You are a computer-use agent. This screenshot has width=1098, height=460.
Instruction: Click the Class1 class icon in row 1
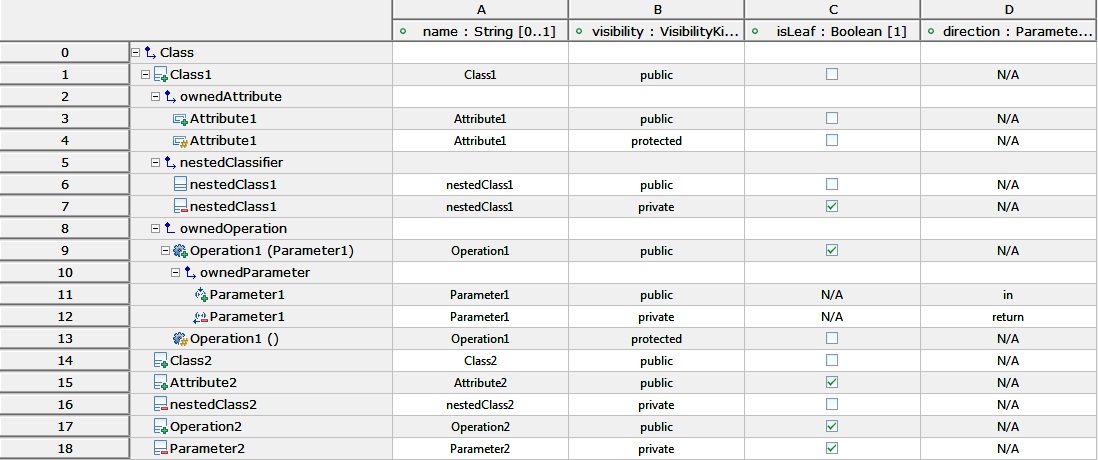160,74
